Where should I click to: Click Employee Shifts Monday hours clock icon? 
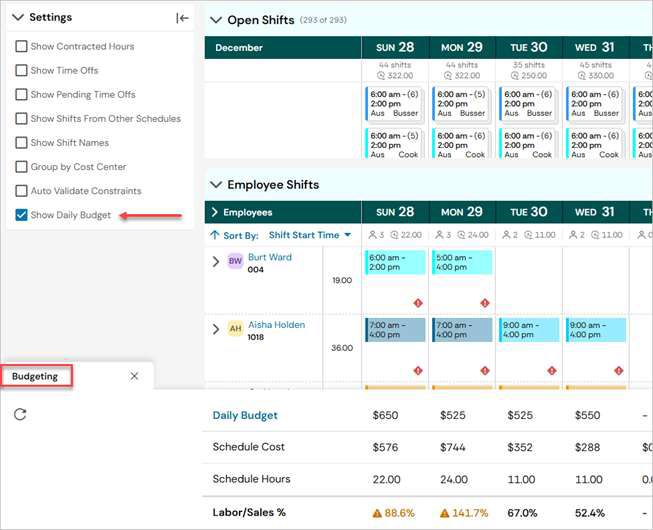[461, 235]
